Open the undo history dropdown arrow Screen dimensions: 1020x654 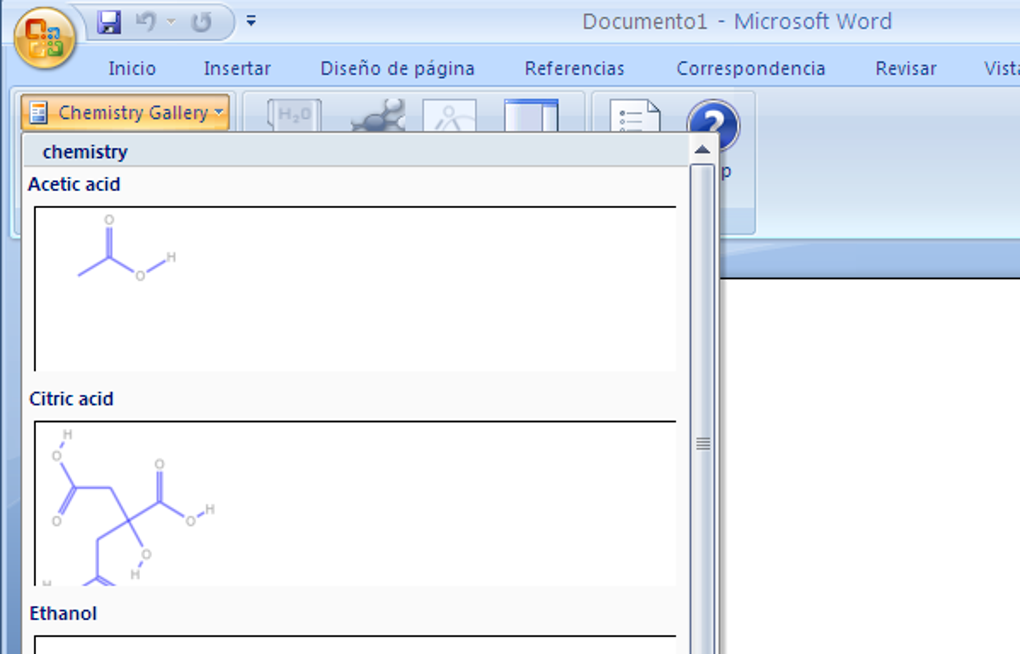(171, 22)
